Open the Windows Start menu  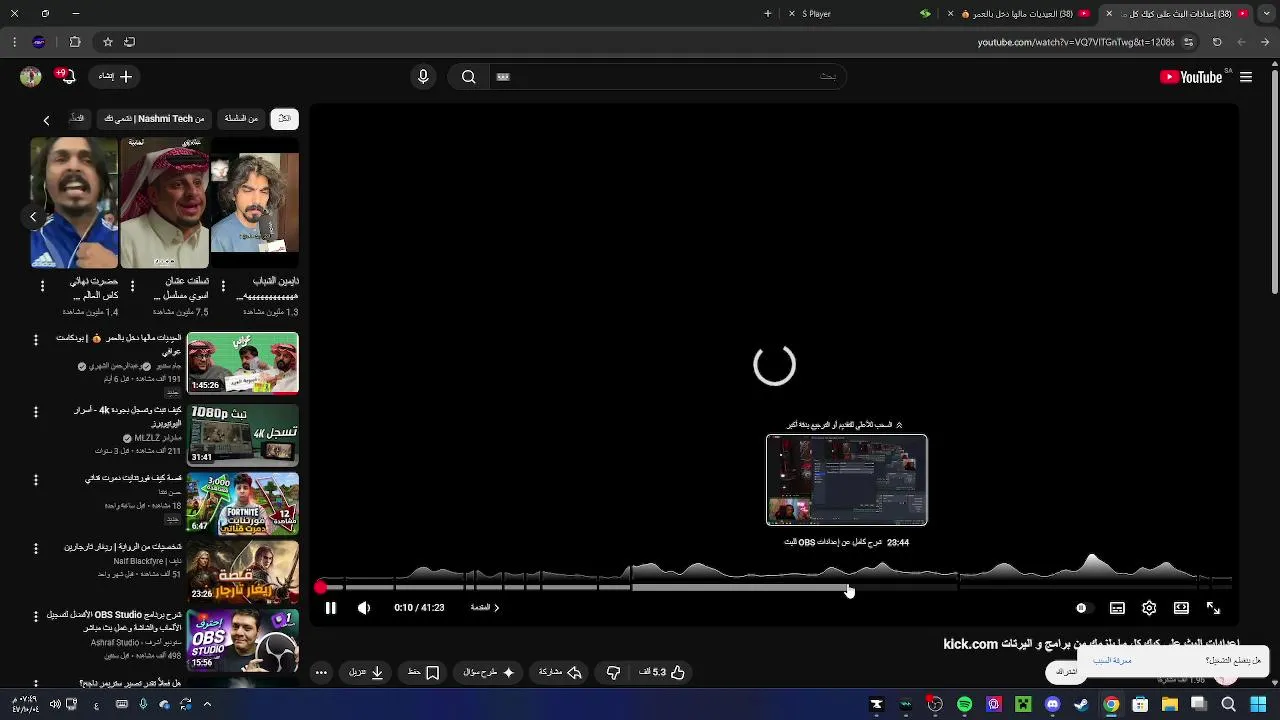coord(1258,705)
